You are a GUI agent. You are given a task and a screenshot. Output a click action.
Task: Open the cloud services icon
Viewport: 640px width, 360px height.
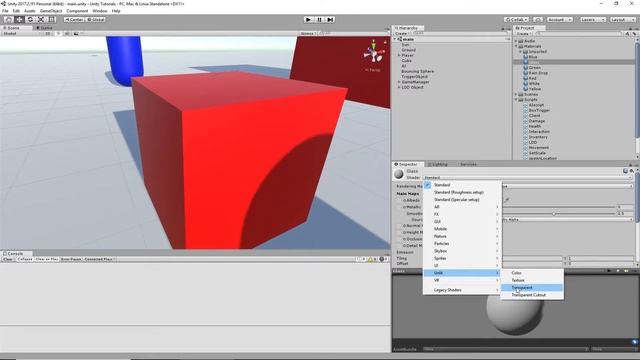click(x=538, y=19)
